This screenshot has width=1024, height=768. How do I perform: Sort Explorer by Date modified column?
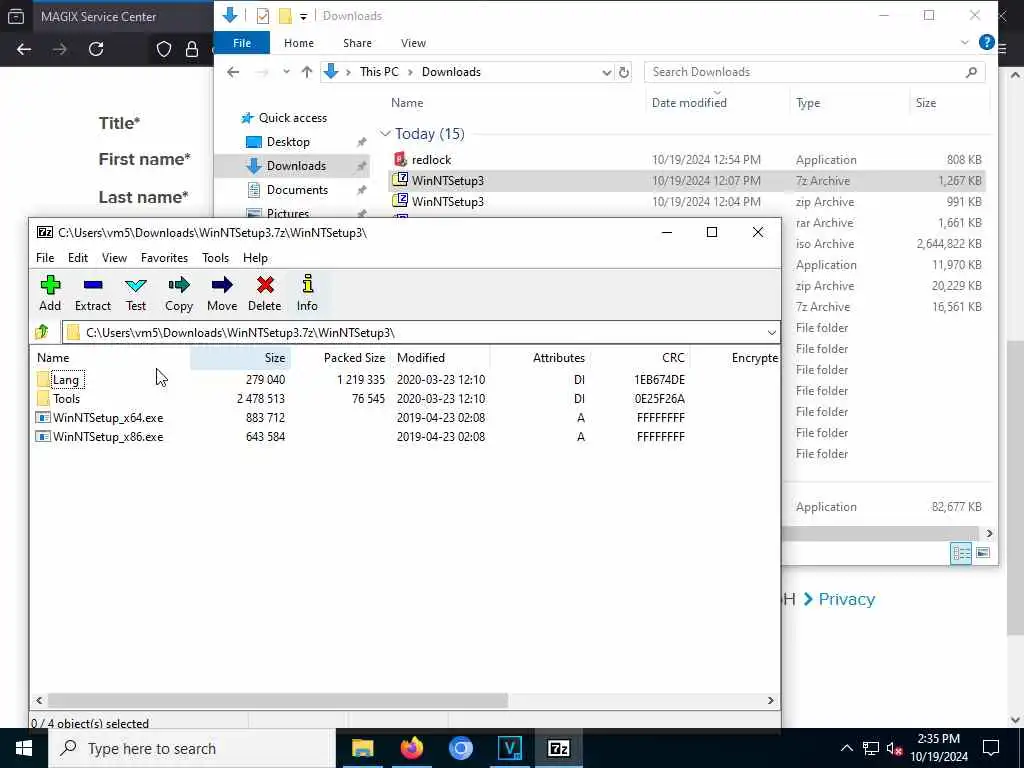pos(689,103)
